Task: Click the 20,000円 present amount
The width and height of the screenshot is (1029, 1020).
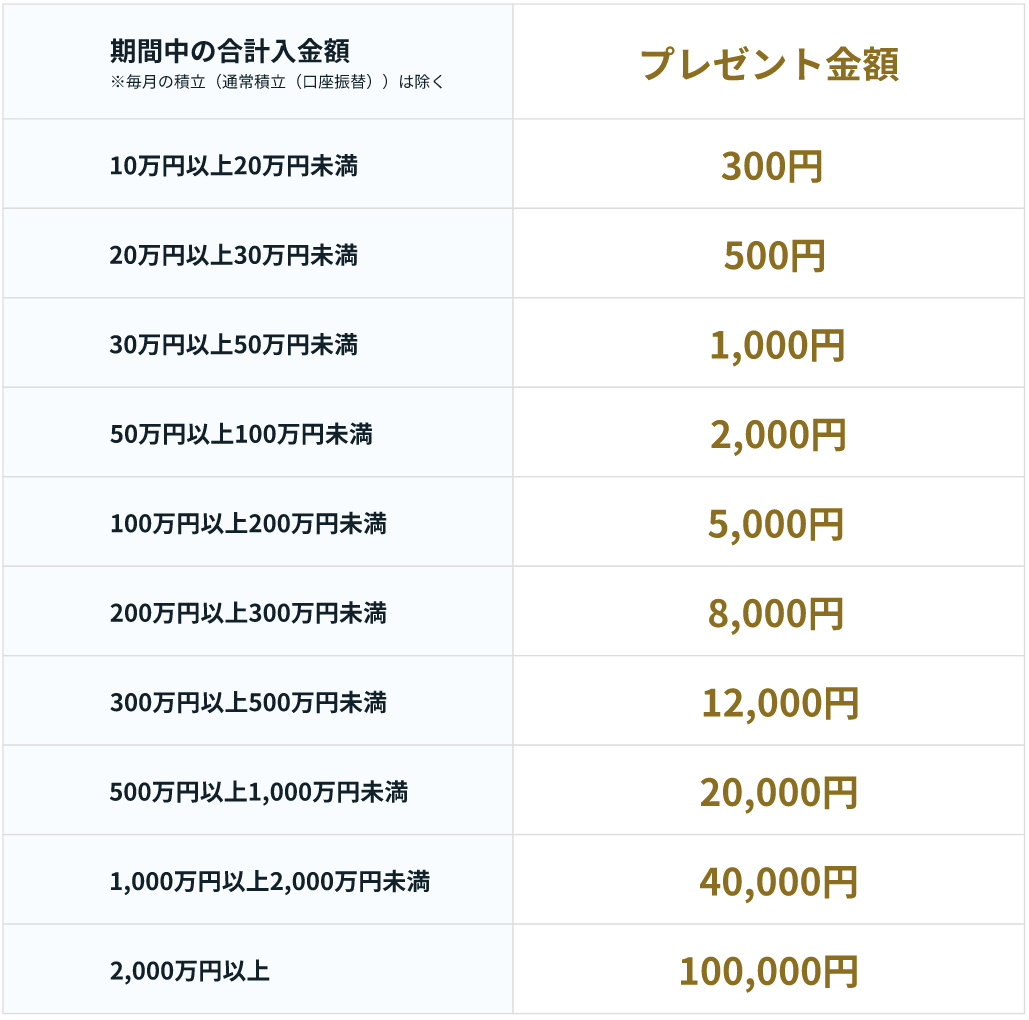Action: coord(778,793)
